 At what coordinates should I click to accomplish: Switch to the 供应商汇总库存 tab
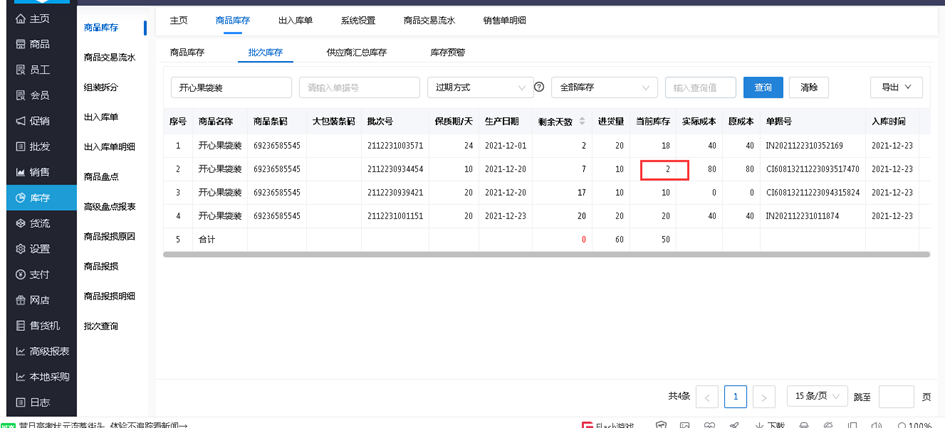pyautogui.click(x=356, y=52)
